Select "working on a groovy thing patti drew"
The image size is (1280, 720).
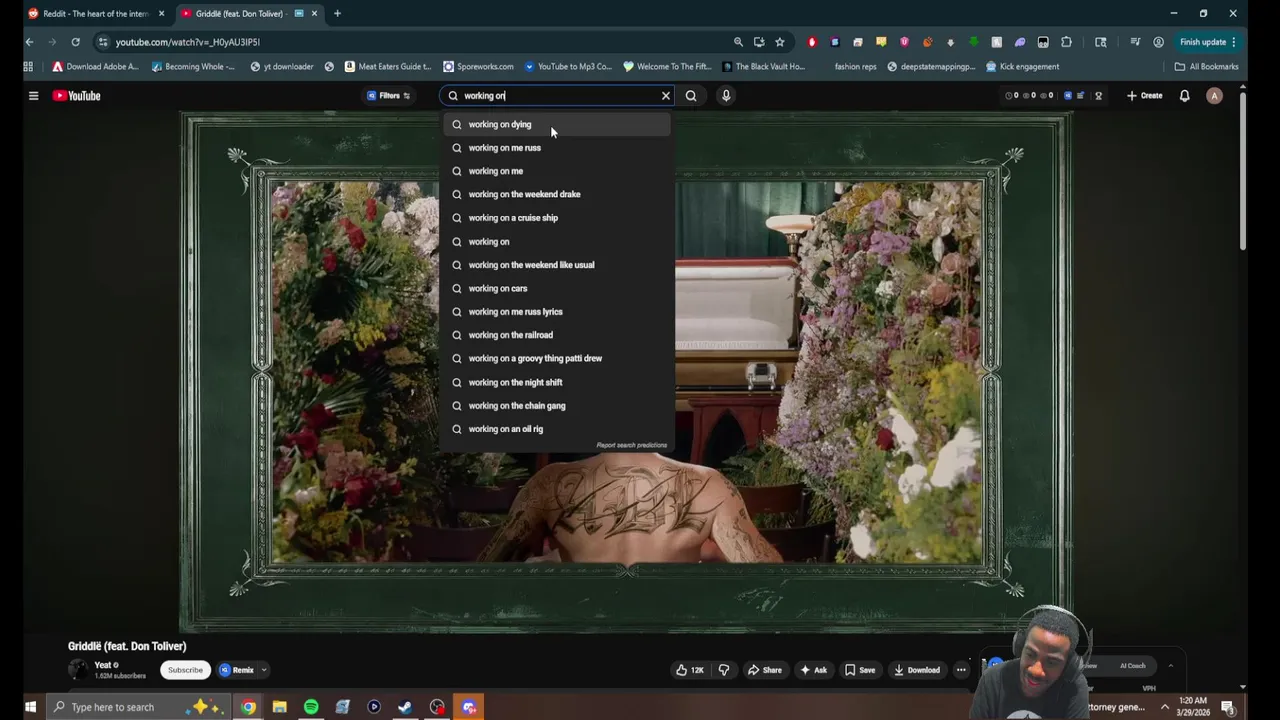pos(557,358)
